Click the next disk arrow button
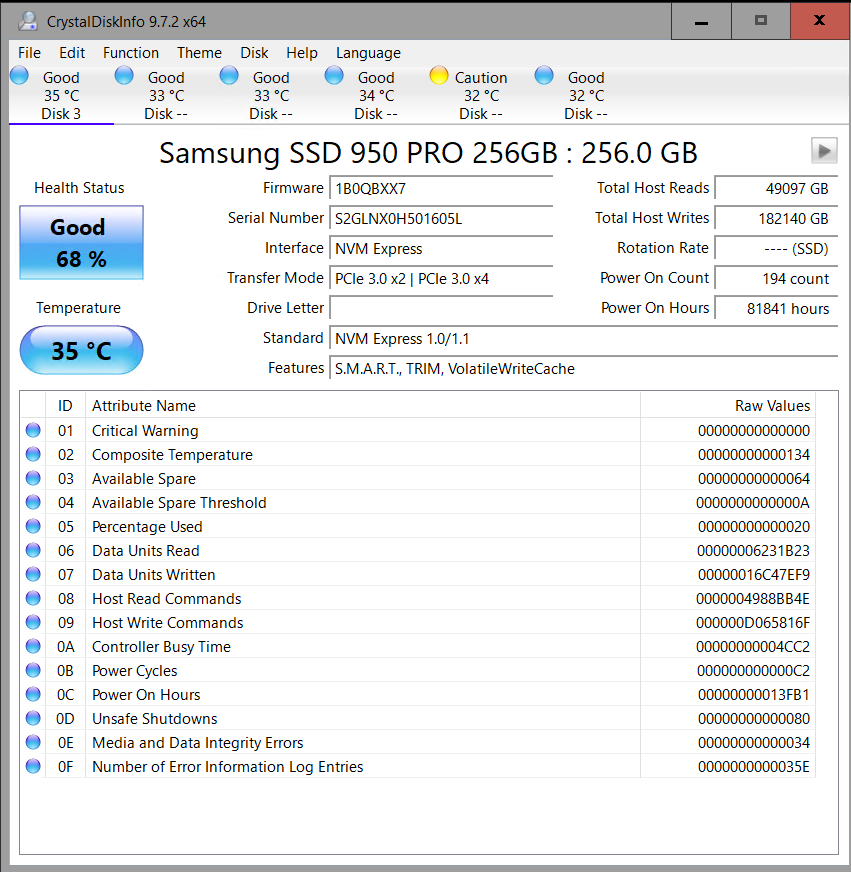The height and width of the screenshot is (872, 851). (823, 151)
